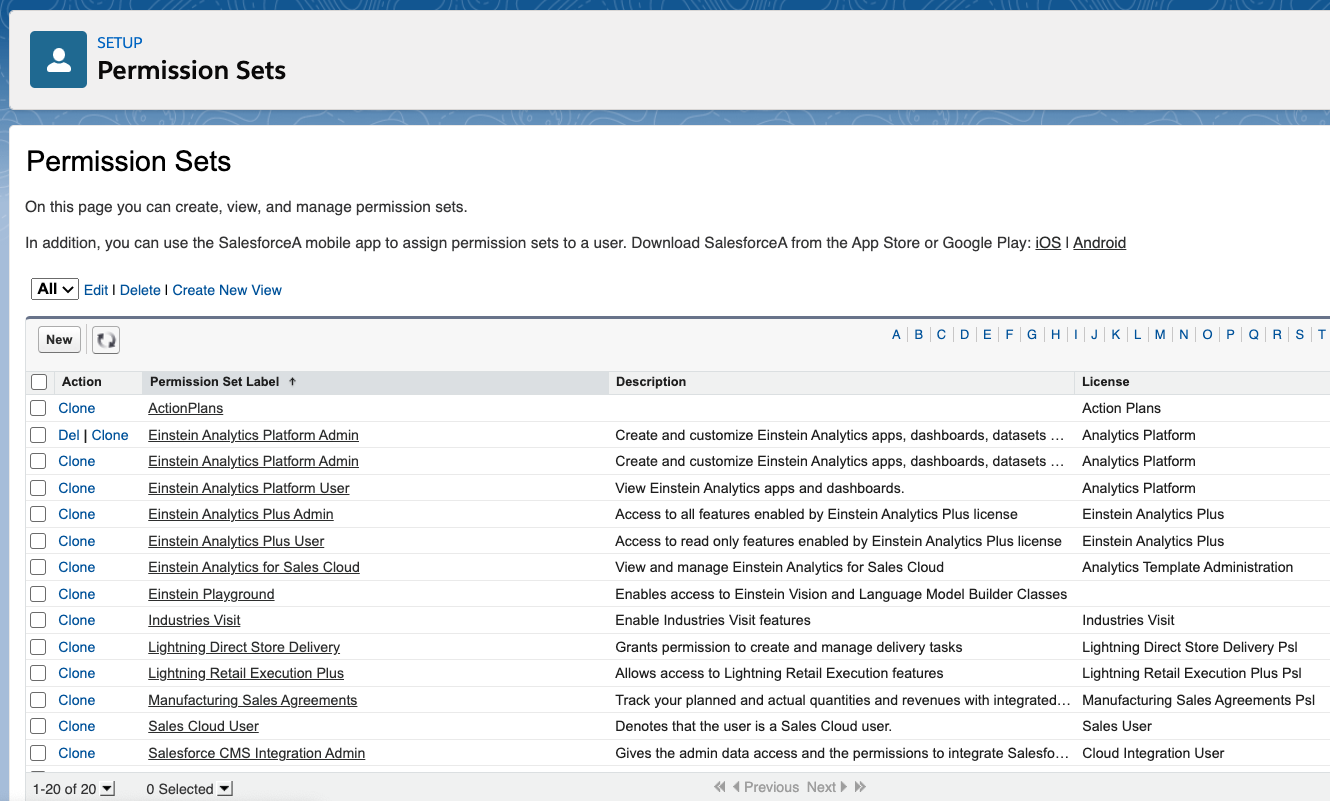Clone the Einstein Playground permission set
The image size is (1330, 801).
[77, 594]
